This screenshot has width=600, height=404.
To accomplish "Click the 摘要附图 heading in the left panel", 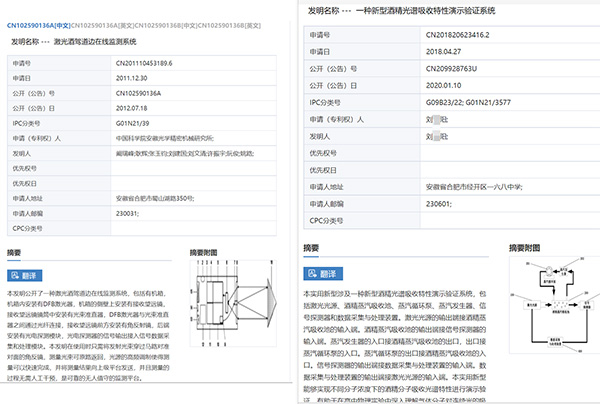I will 204,252.
